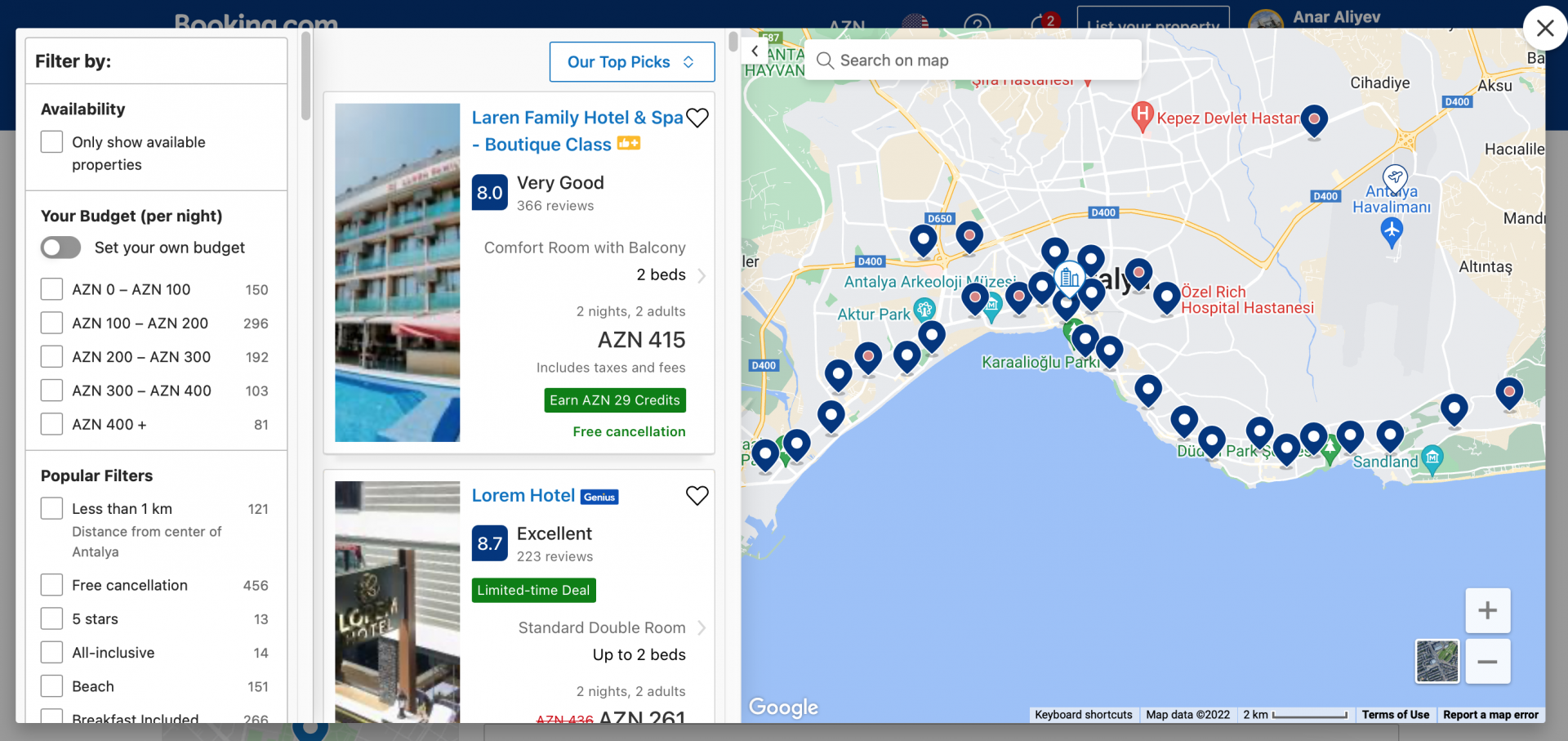Click Free cancellation text on Laren card
Image resolution: width=1568 pixels, height=741 pixels.
coord(630,431)
